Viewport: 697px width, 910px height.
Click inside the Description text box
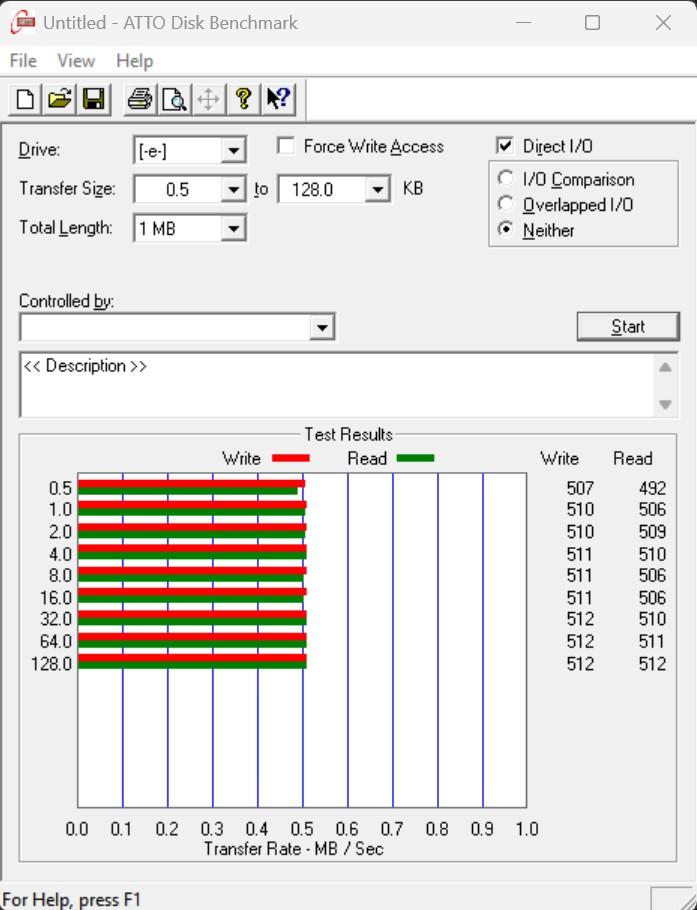tap(339, 385)
